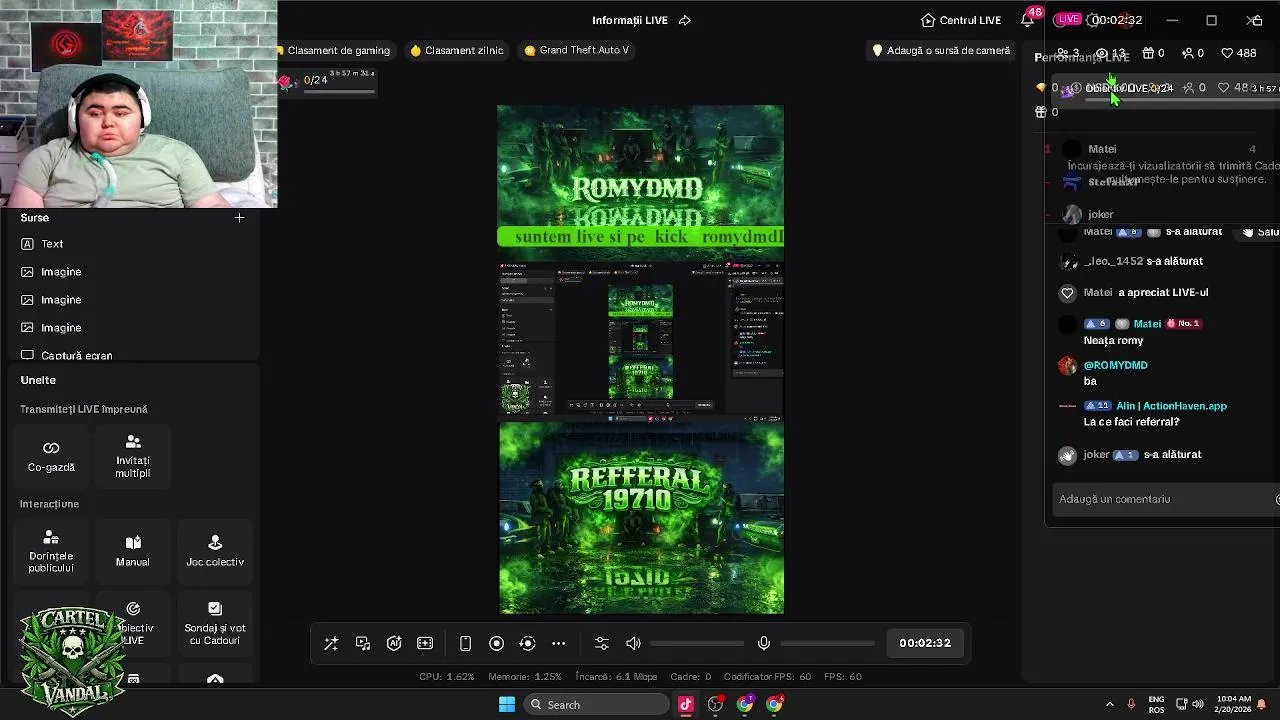Image resolution: width=1280 pixels, height=720 pixels.
Task: Open the magic wand effects tool
Action: tap(331, 644)
